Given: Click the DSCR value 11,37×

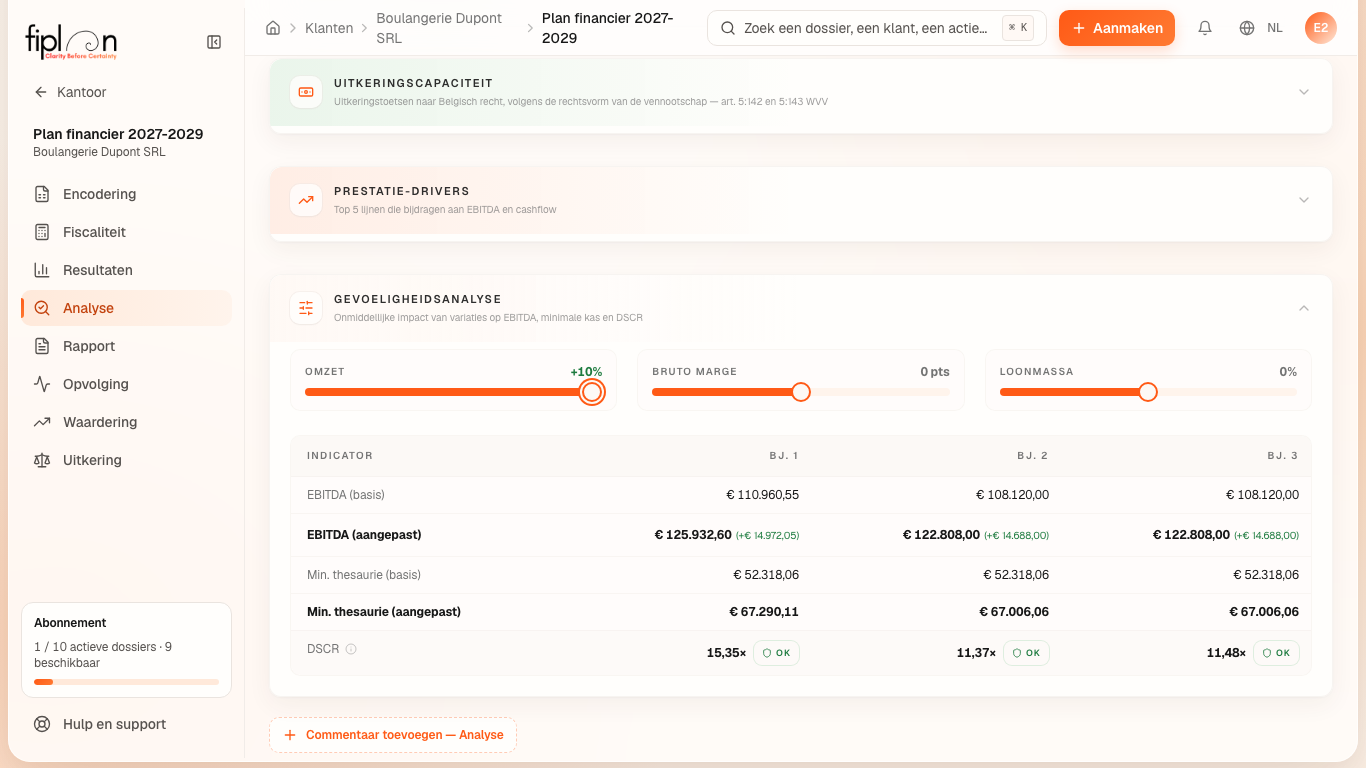Looking at the screenshot, I should (976, 653).
